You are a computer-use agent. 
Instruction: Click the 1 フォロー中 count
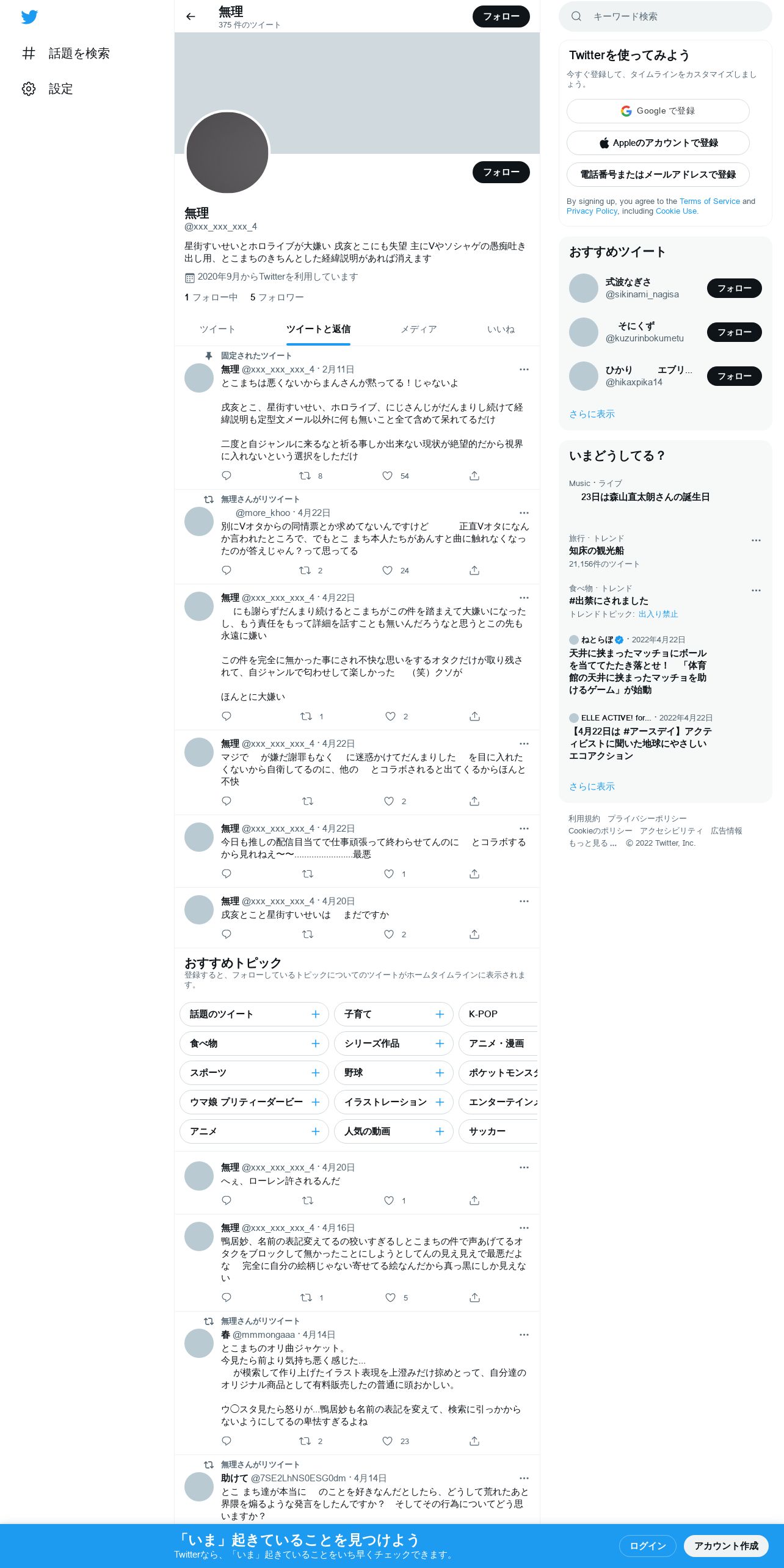click(x=211, y=297)
